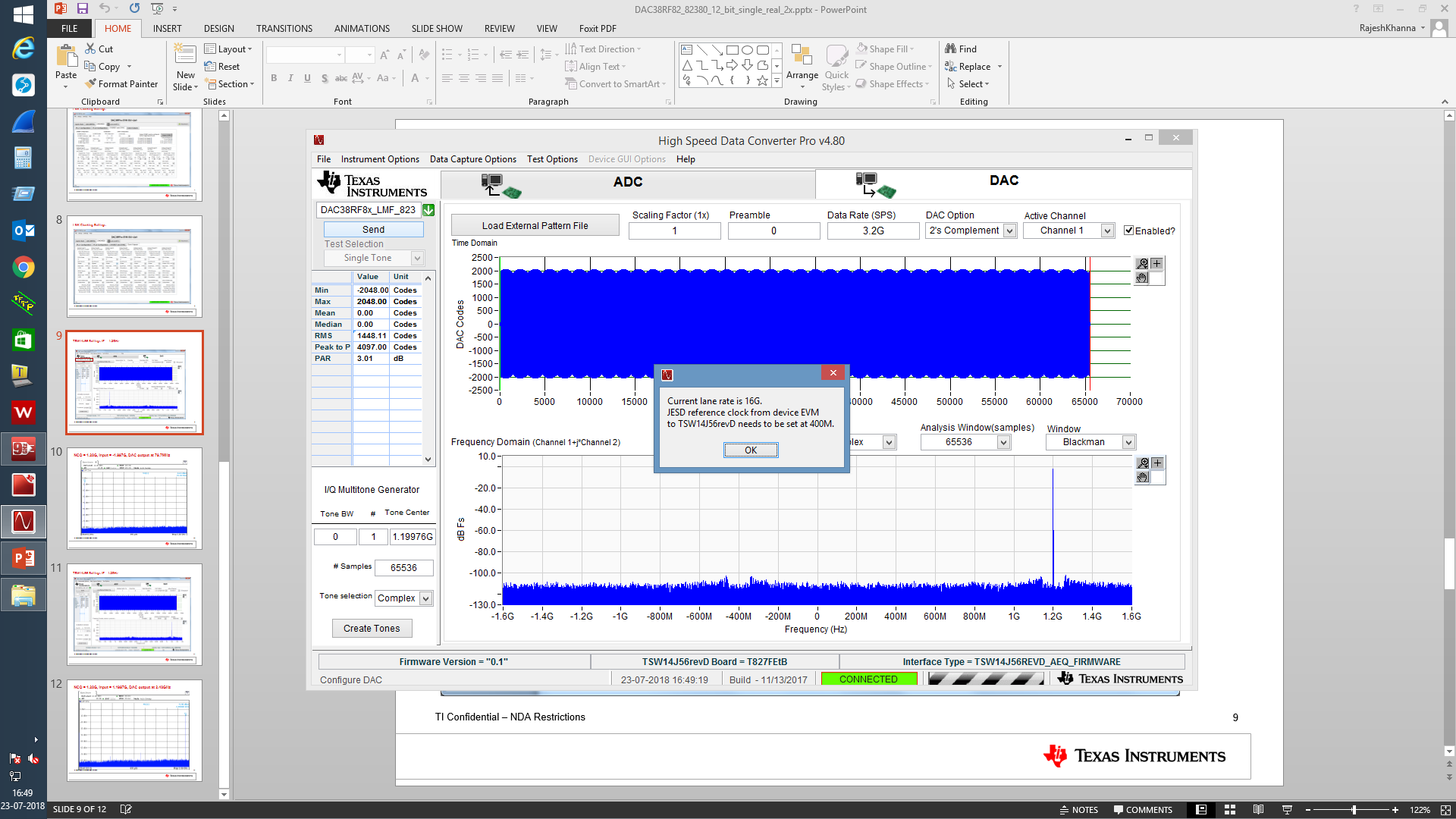The width and height of the screenshot is (1456, 819).
Task: Open the font size combo box
Action: pyautogui.click(x=359, y=55)
